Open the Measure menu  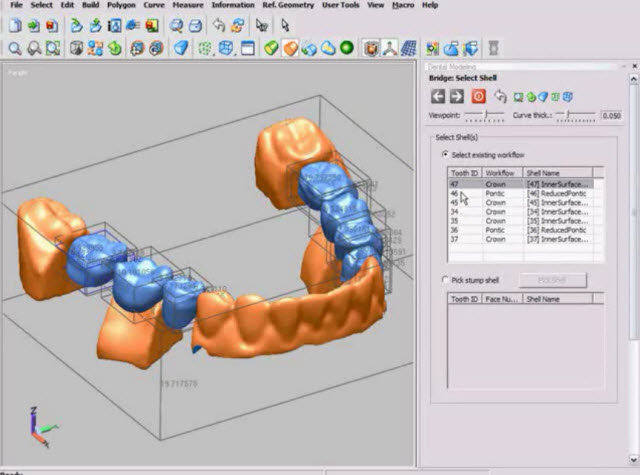coord(188,5)
